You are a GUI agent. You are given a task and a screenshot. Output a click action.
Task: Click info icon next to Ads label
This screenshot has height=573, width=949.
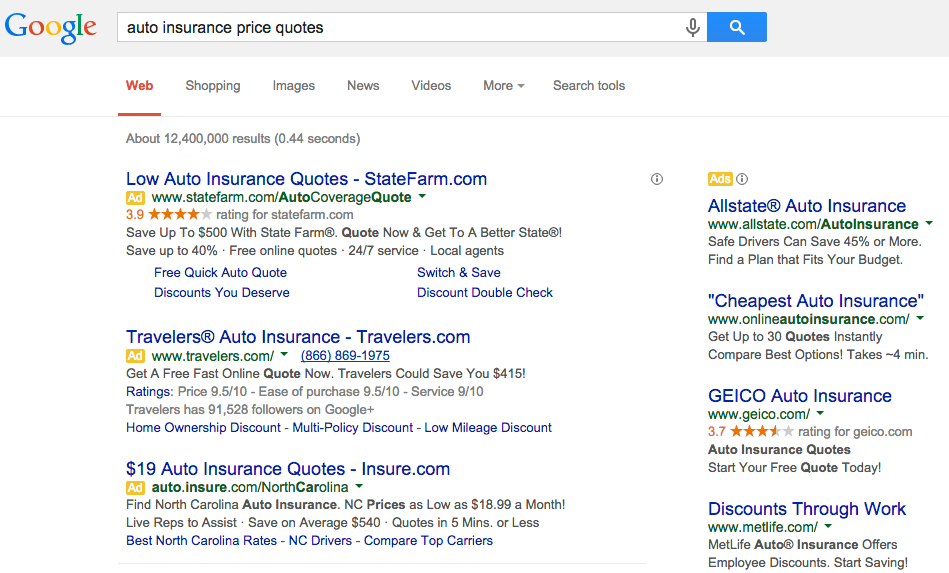[743, 179]
